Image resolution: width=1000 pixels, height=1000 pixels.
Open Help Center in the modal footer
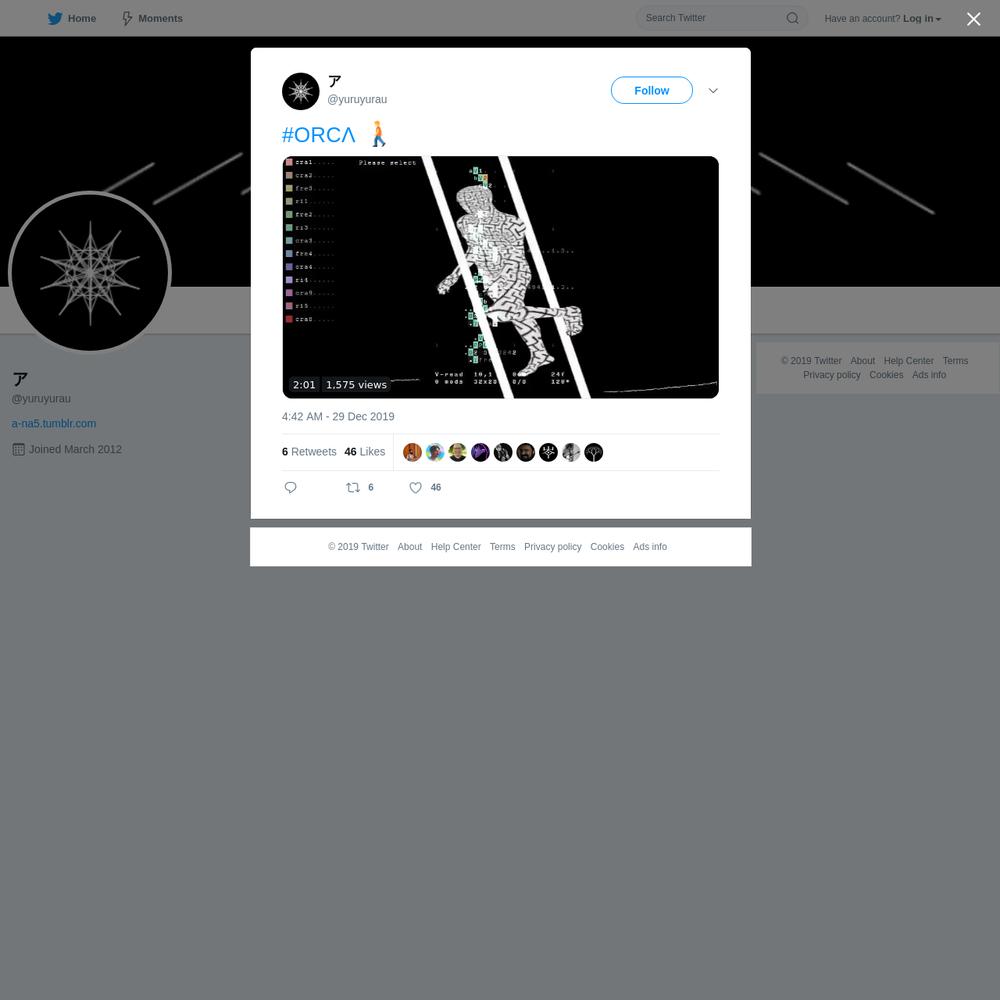[x=455, y=547]
